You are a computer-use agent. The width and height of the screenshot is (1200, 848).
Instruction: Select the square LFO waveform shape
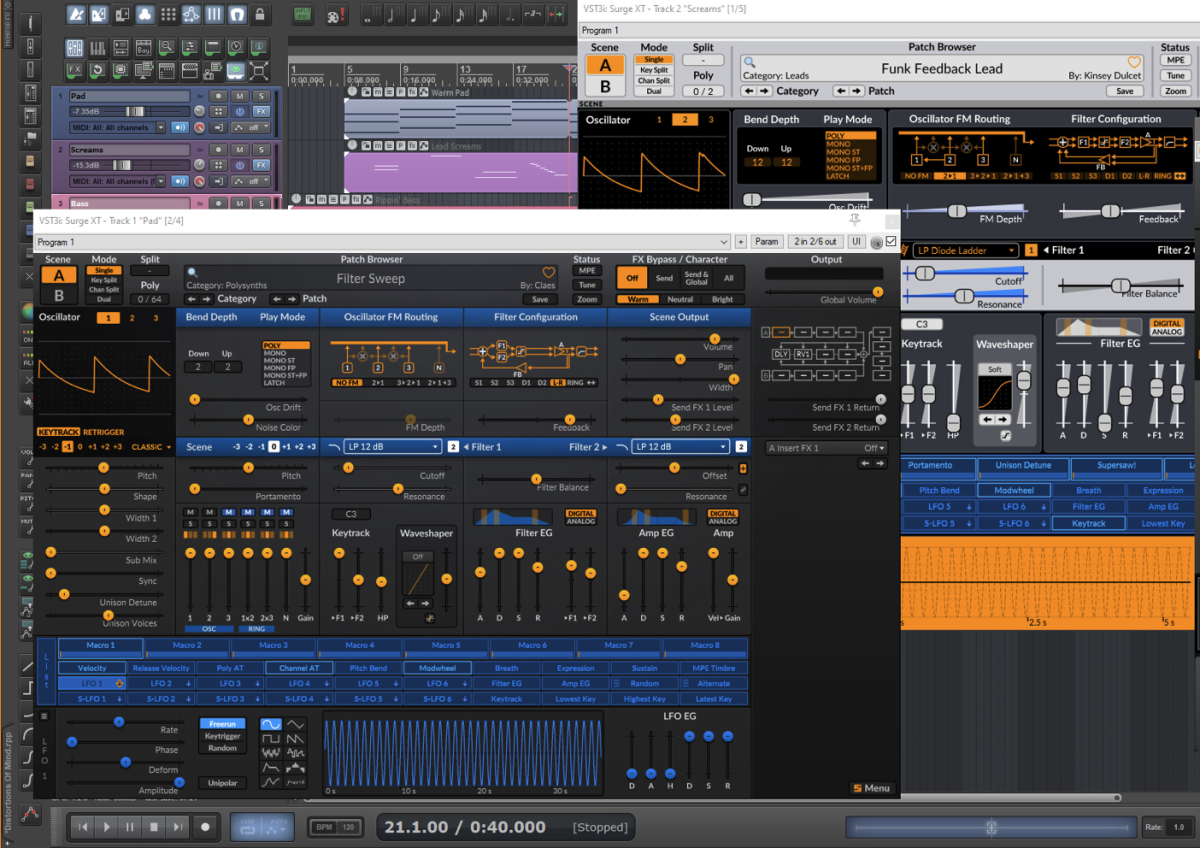point(271,739)
